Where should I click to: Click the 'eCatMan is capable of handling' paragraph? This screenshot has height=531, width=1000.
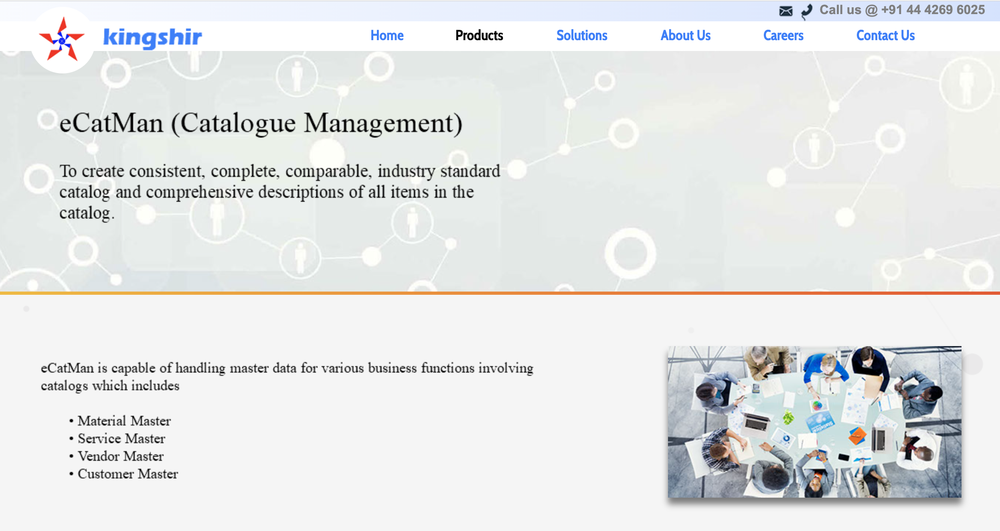(287, 377)
